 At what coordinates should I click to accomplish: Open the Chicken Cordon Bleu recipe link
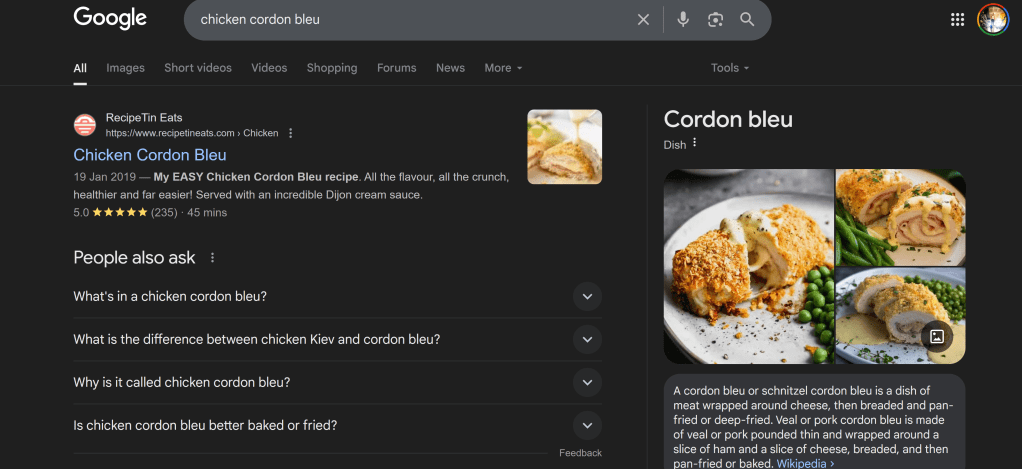pyautogui.click(x=150, y=155)
